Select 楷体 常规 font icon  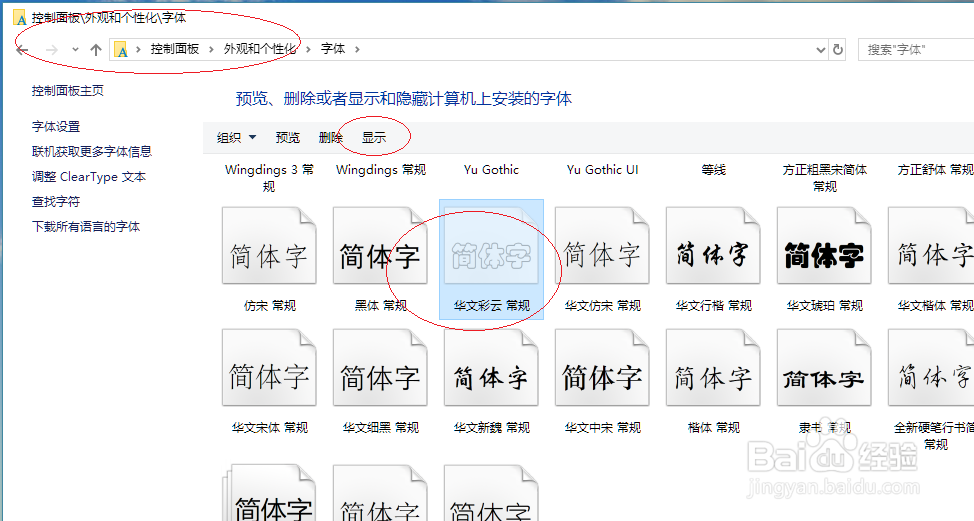pos(713,368)
